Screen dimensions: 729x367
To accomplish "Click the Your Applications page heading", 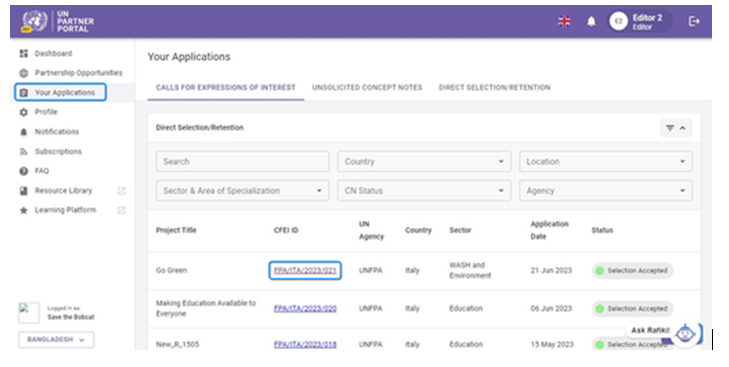I will (x=189, y=57).
